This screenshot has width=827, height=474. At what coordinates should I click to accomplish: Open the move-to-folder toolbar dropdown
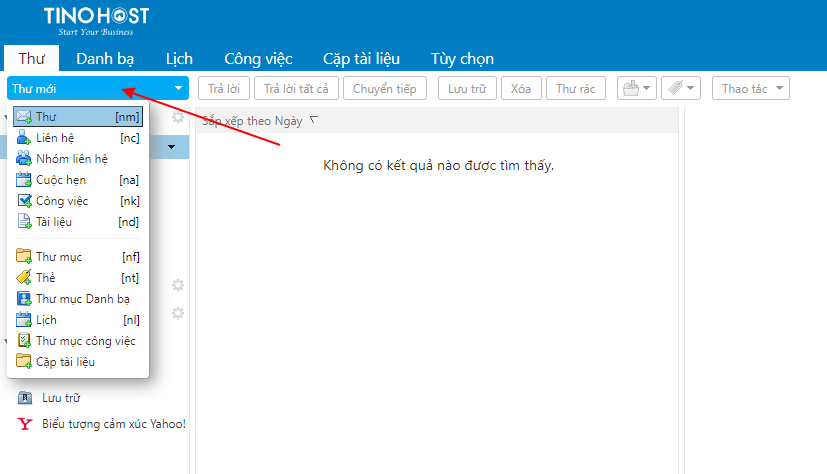pyautogui.click(x=637, y=89)
